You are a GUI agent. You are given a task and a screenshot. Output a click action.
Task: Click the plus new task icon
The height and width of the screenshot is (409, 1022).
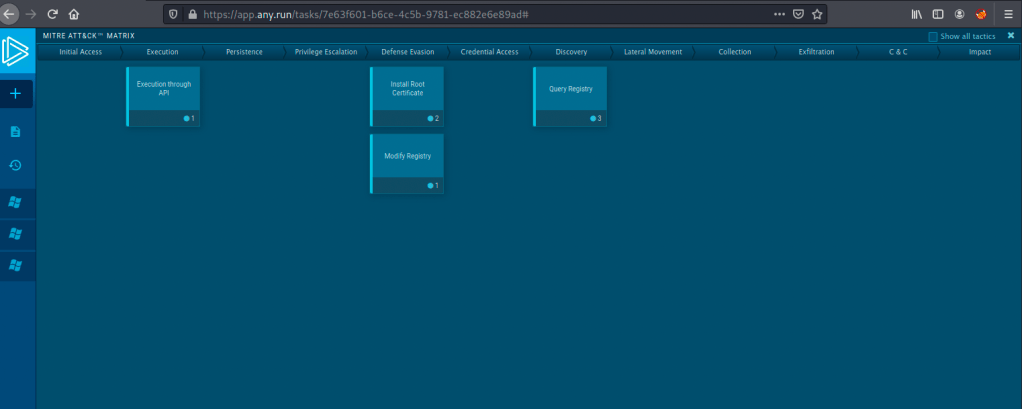16,94
